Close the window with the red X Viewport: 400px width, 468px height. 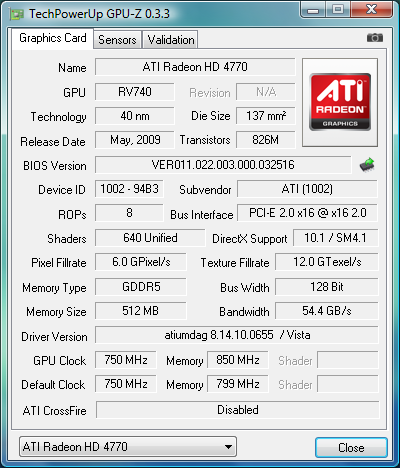371,10
